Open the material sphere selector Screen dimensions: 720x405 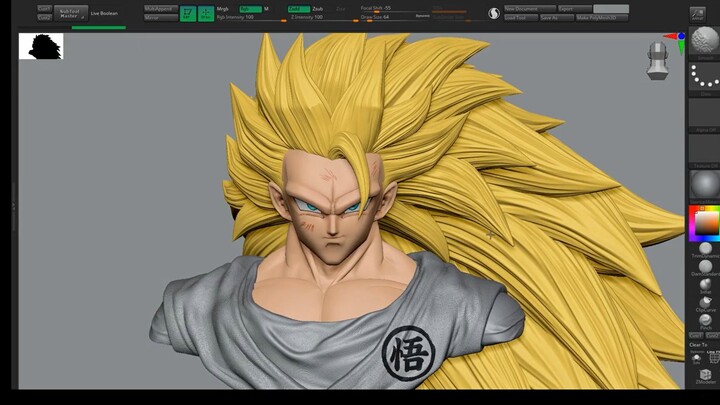(706, 185)
